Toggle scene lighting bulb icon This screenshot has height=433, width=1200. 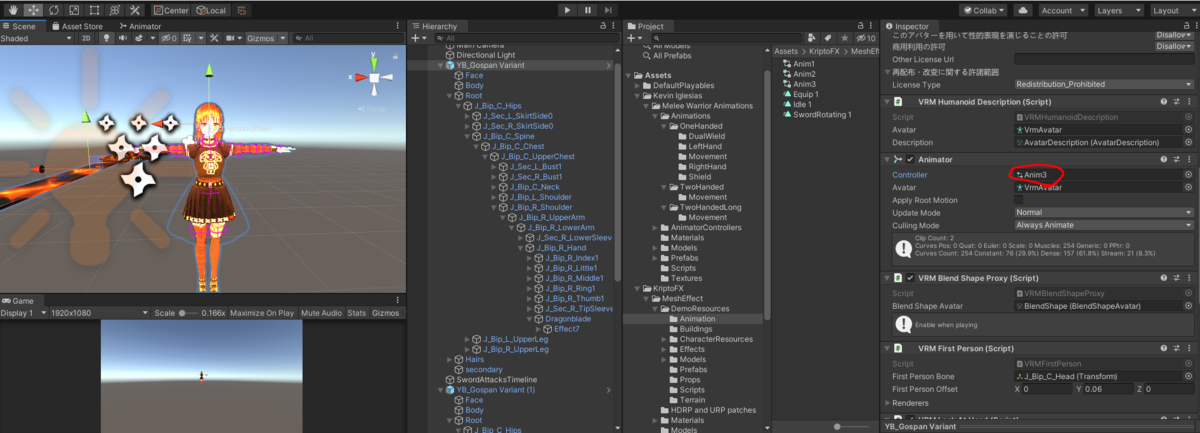pos(106,38)
